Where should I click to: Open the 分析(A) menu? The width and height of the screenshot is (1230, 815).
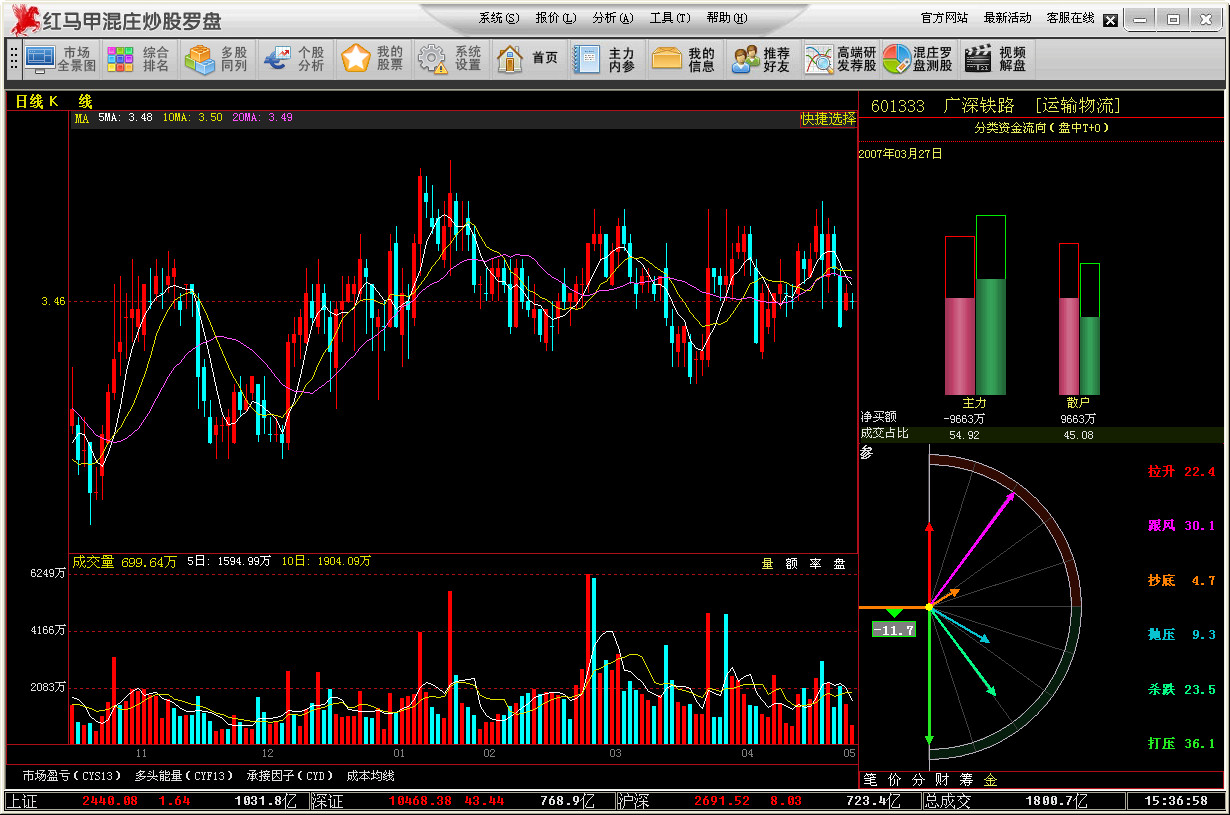click(613, 18)
